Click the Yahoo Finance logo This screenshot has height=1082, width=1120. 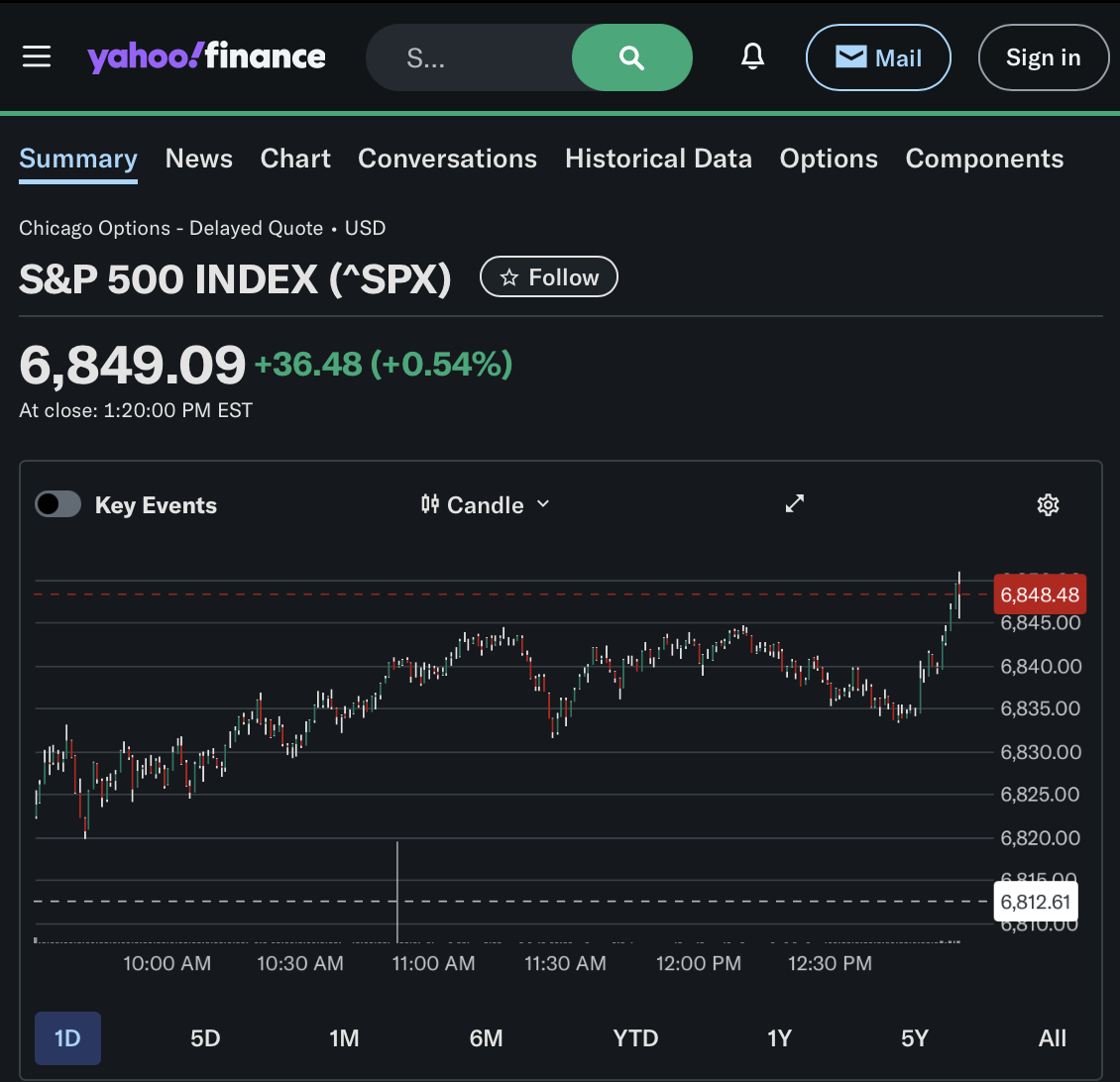pos(206,57)
